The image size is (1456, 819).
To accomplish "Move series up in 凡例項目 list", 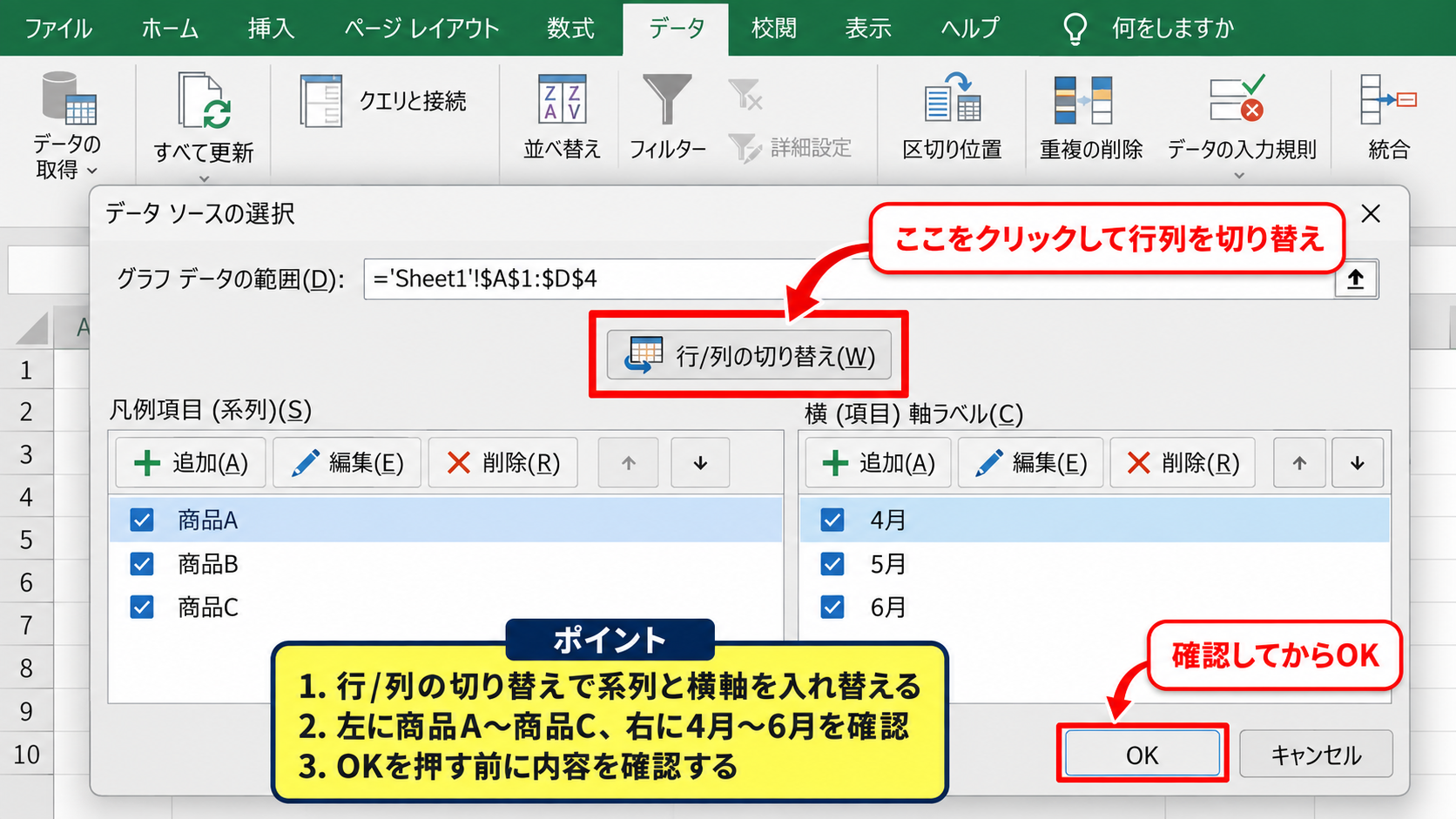I will coord(629,463).
